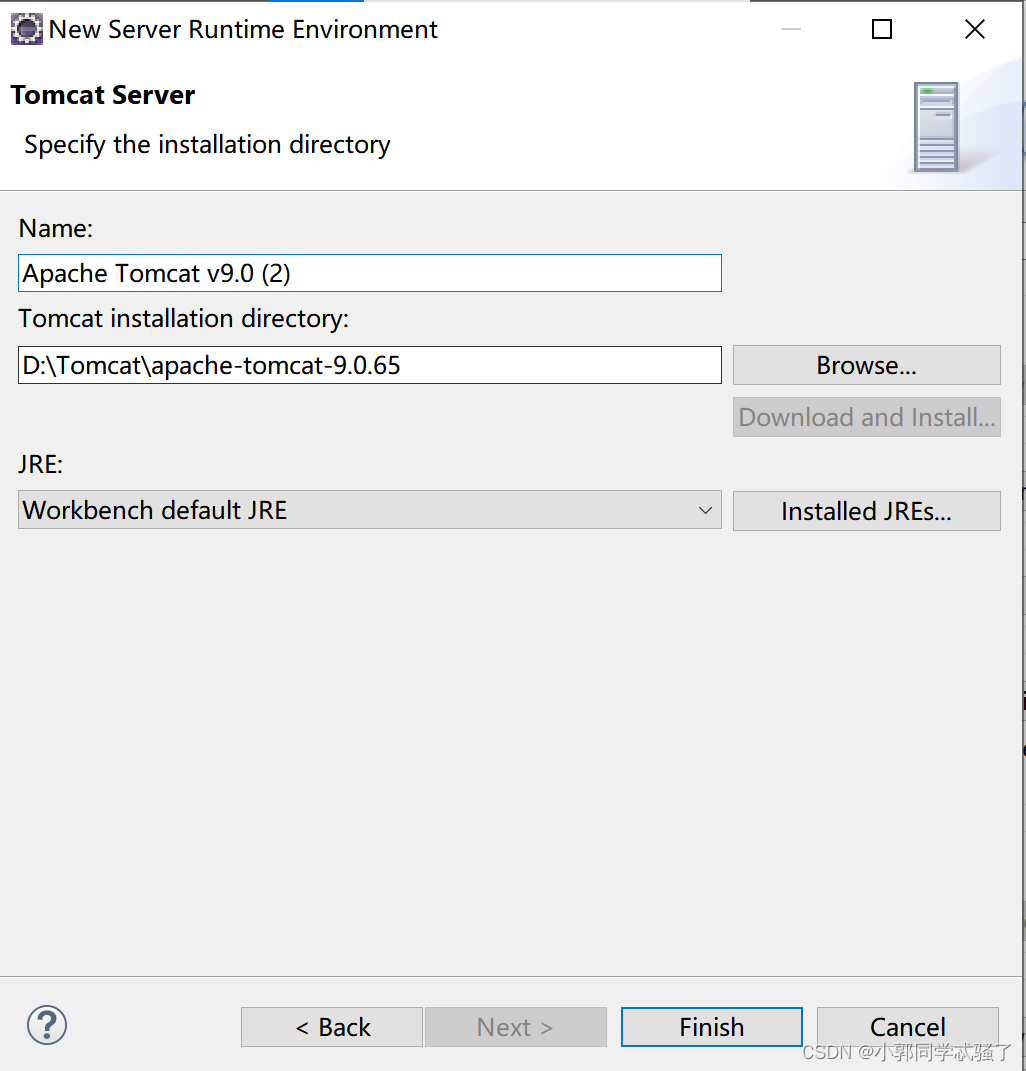Click the Eclipse icon in the title bar
Image resolution: width=1026 pixels, height=1071 pixels.
pos(26,29)
